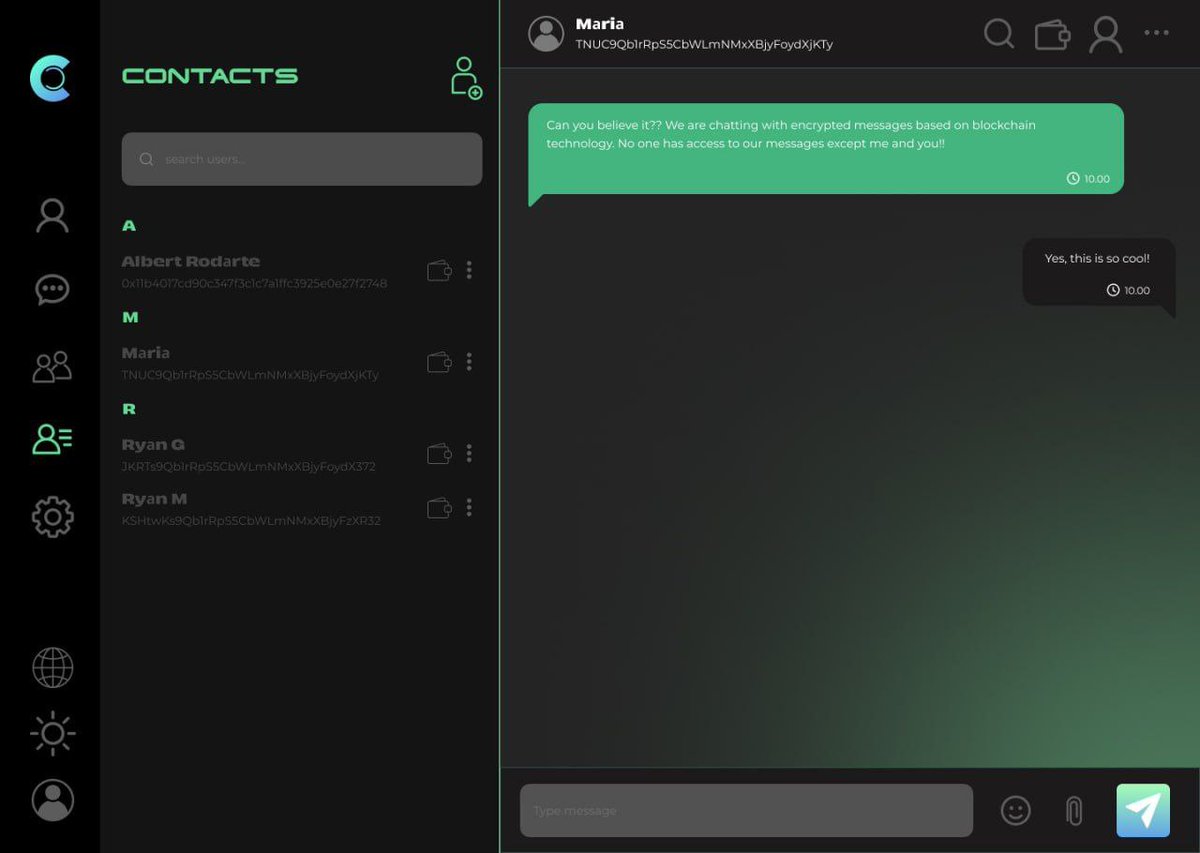Open the emoji picker
The image size is (1200, 853).
coord(1016,810)
